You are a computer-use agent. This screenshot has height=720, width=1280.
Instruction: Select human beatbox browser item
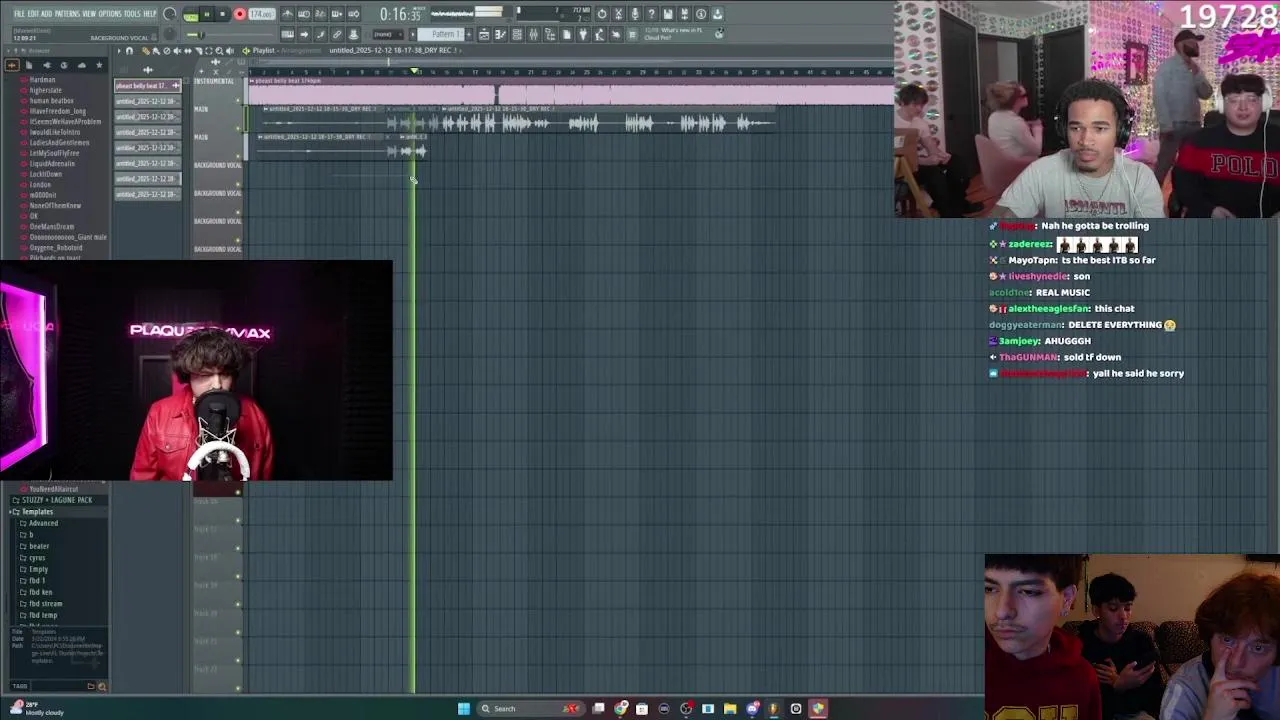[51, 101]
